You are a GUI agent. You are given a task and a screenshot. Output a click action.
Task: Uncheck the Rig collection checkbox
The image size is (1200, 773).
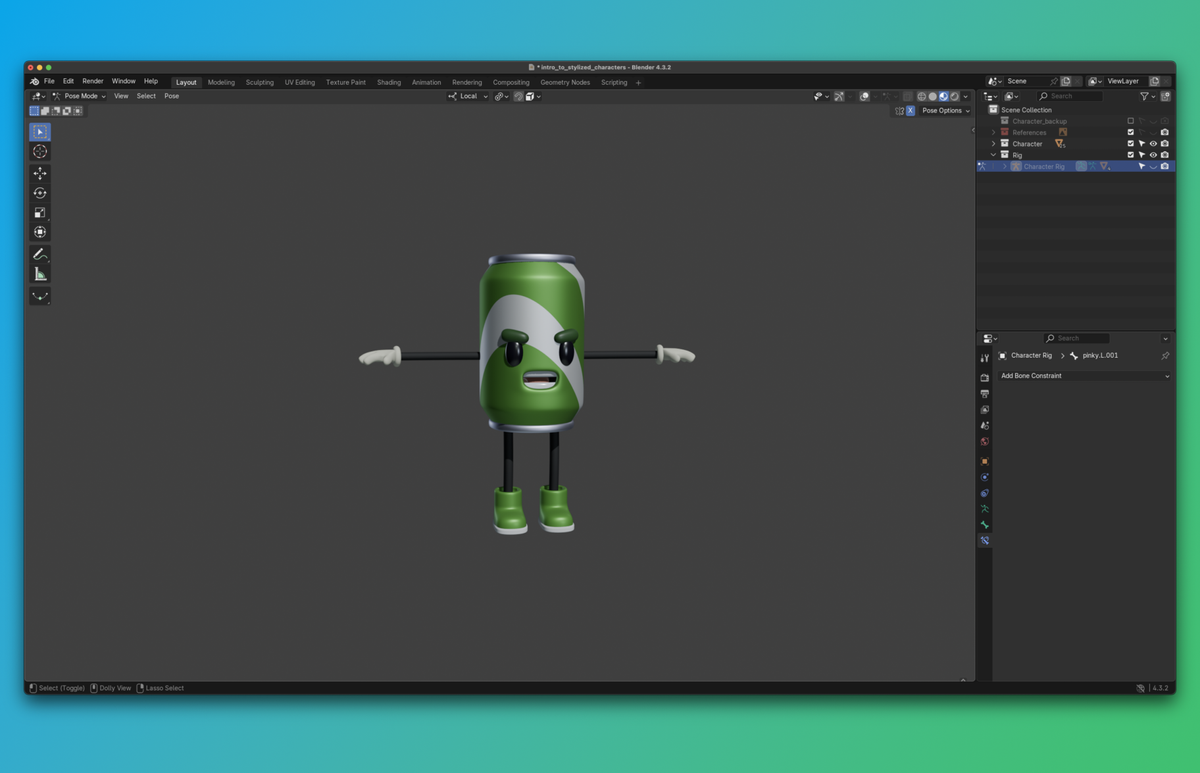[x=1131, y=155]
